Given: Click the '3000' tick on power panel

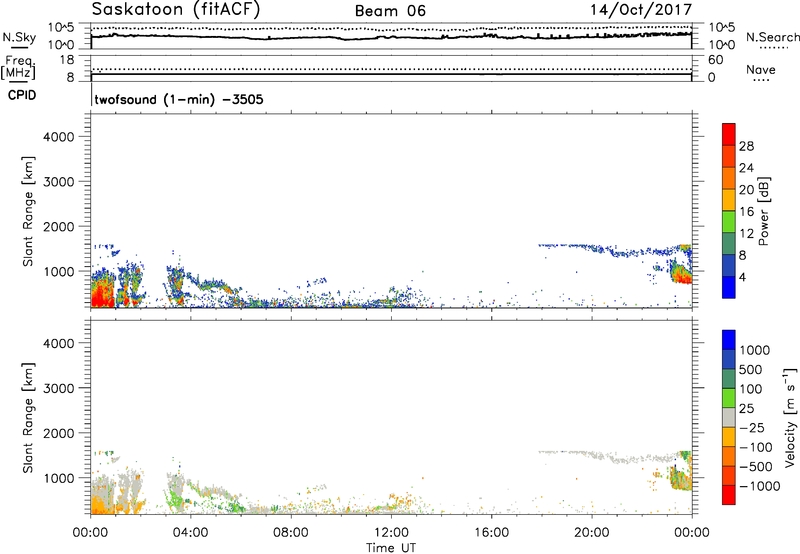Looking at the screenshot, I should click(x=58, y=182).
